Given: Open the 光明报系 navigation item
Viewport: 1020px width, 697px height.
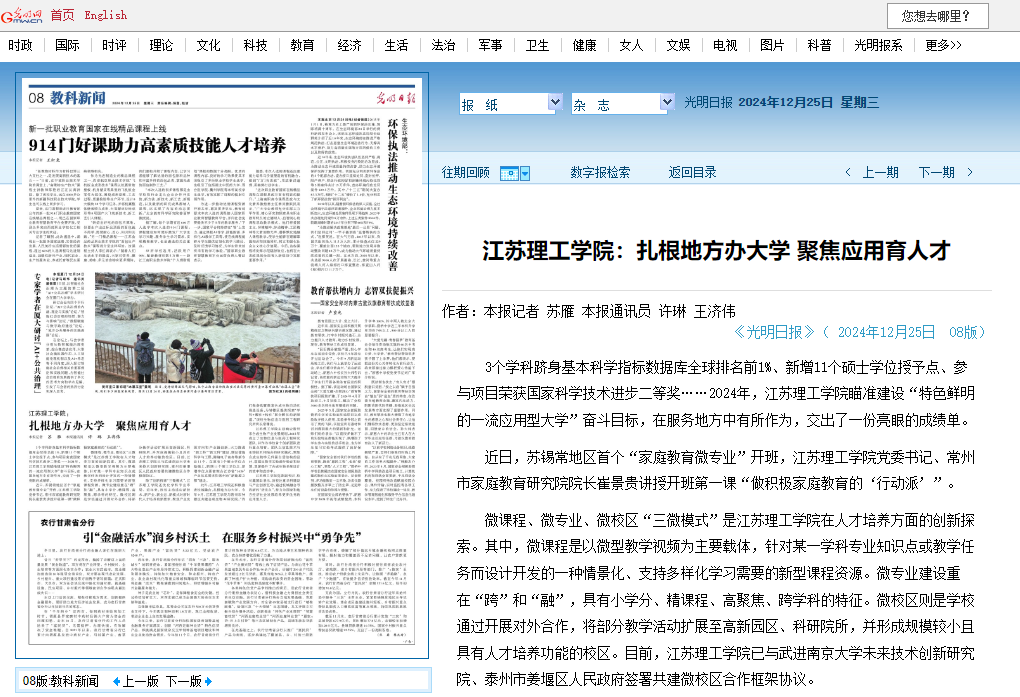Looking at the screenshot, I should [878, 45].
